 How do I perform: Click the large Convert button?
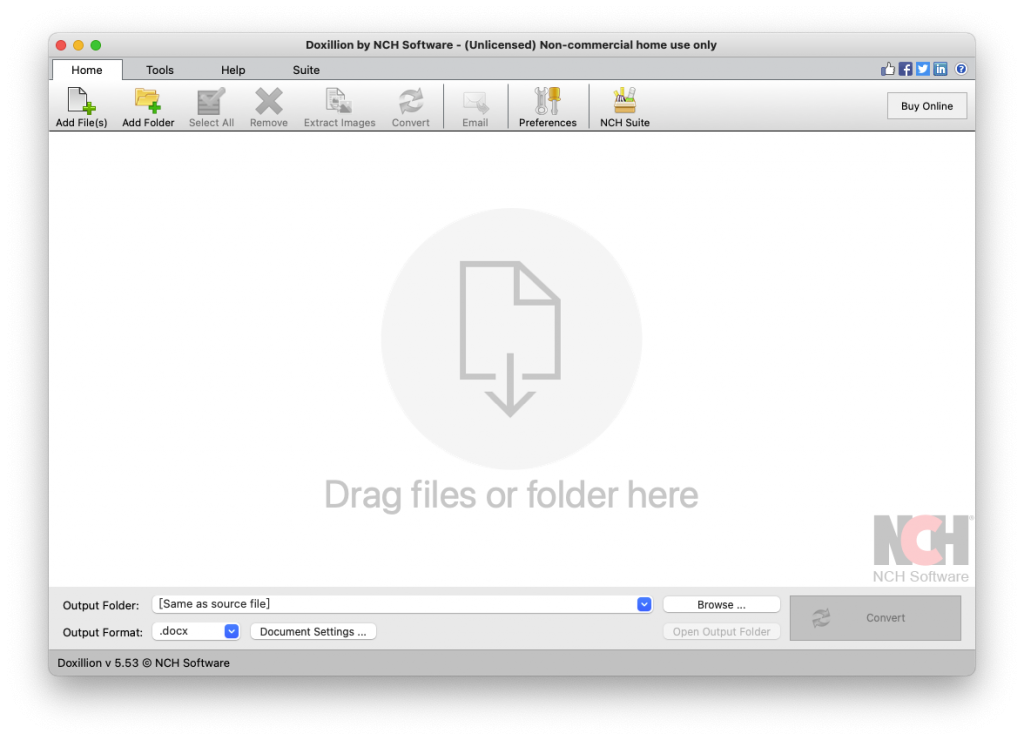pyautogui.click(x=875, y=618)
